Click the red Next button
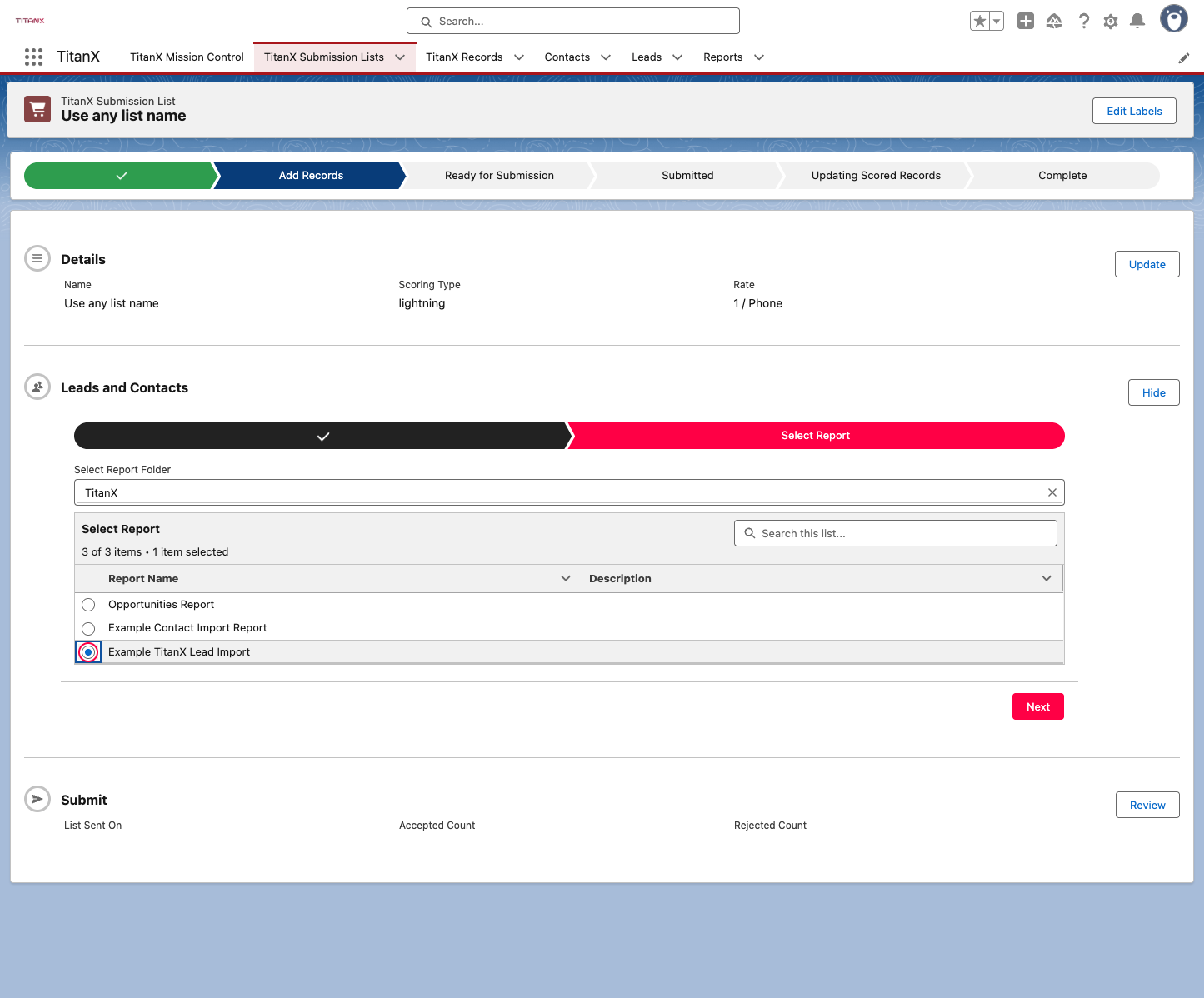The image size is (1204, 998). click(1038, 706)
